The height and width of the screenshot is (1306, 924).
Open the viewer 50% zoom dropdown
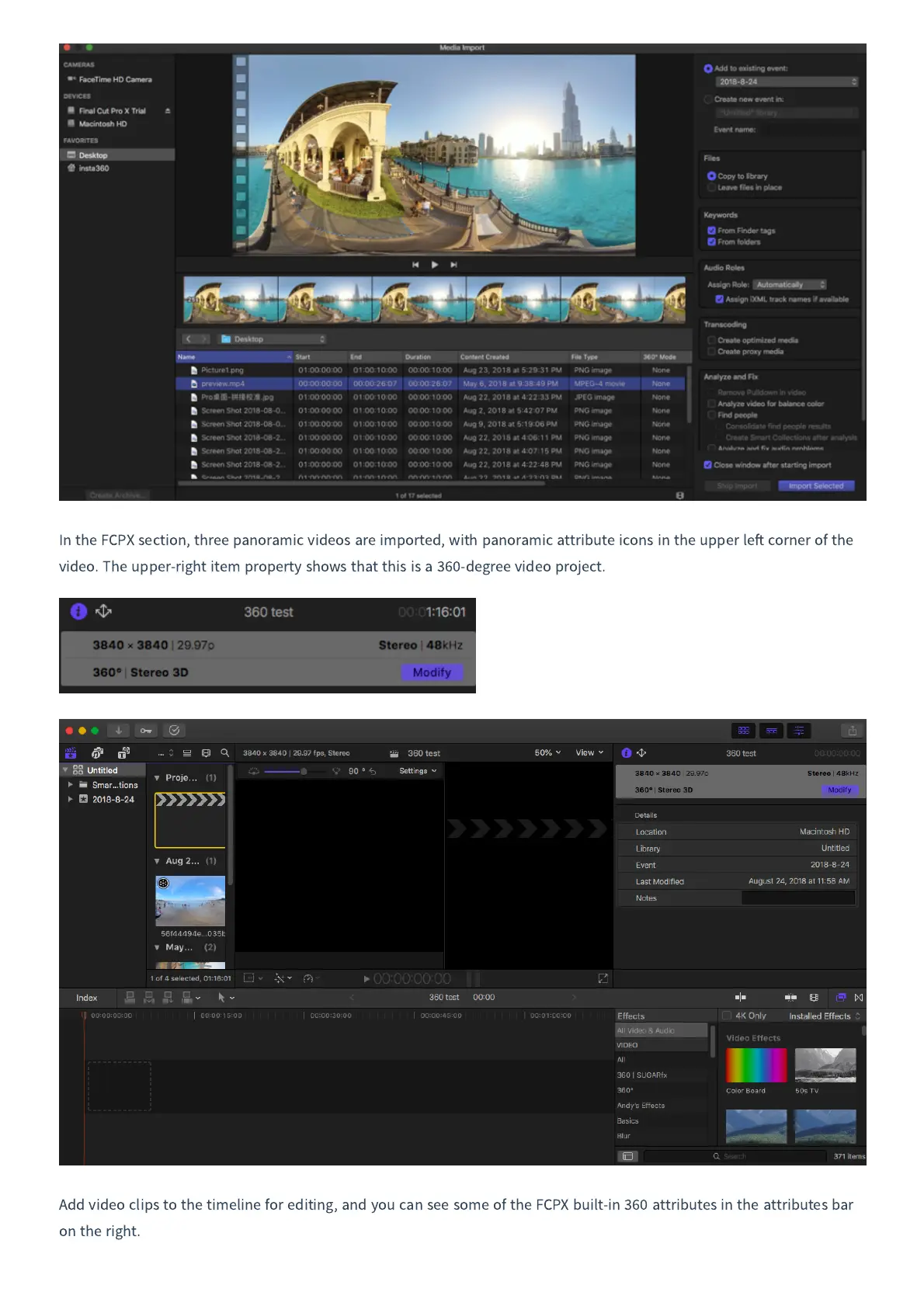coord(547,752)
